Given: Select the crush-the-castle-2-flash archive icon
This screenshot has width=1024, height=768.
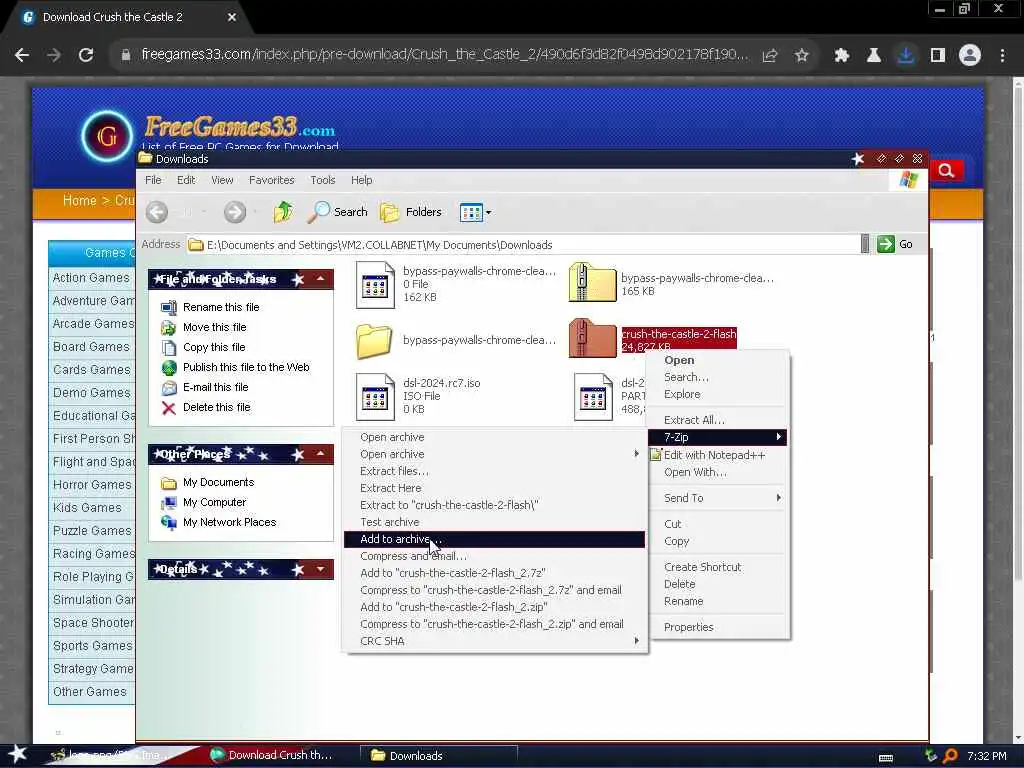Looking at the screenshot, I should (592, 338).
